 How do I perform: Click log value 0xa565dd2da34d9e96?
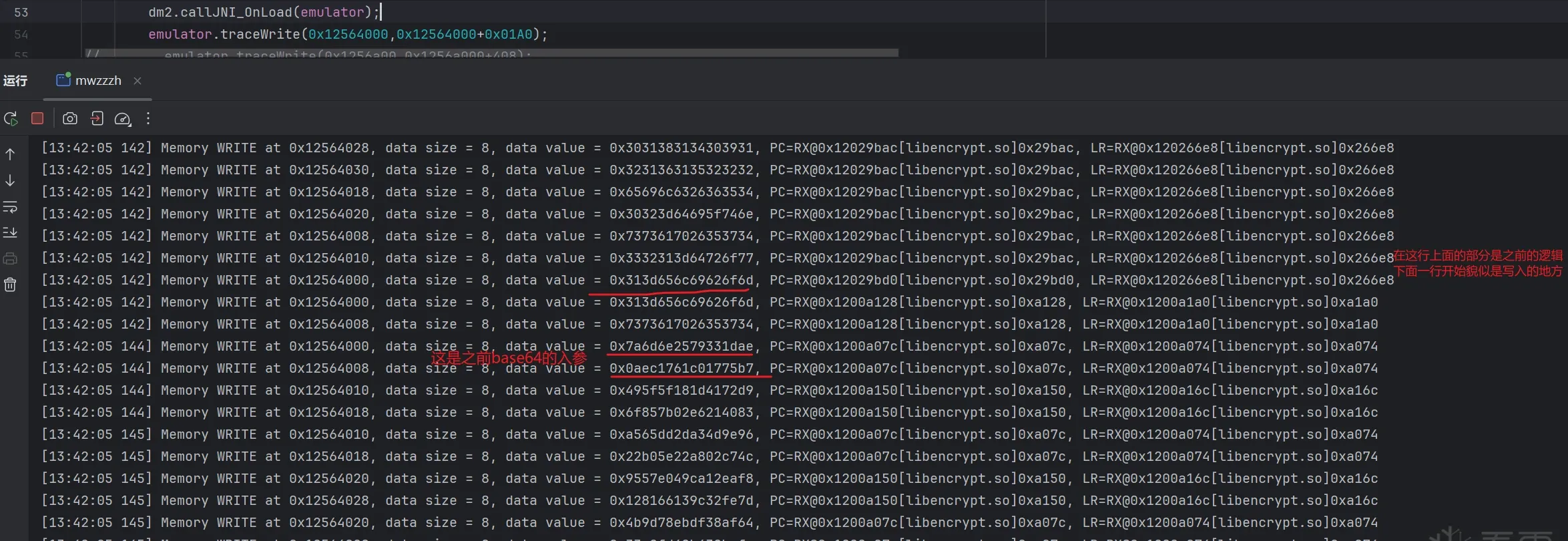pos(681,434)
